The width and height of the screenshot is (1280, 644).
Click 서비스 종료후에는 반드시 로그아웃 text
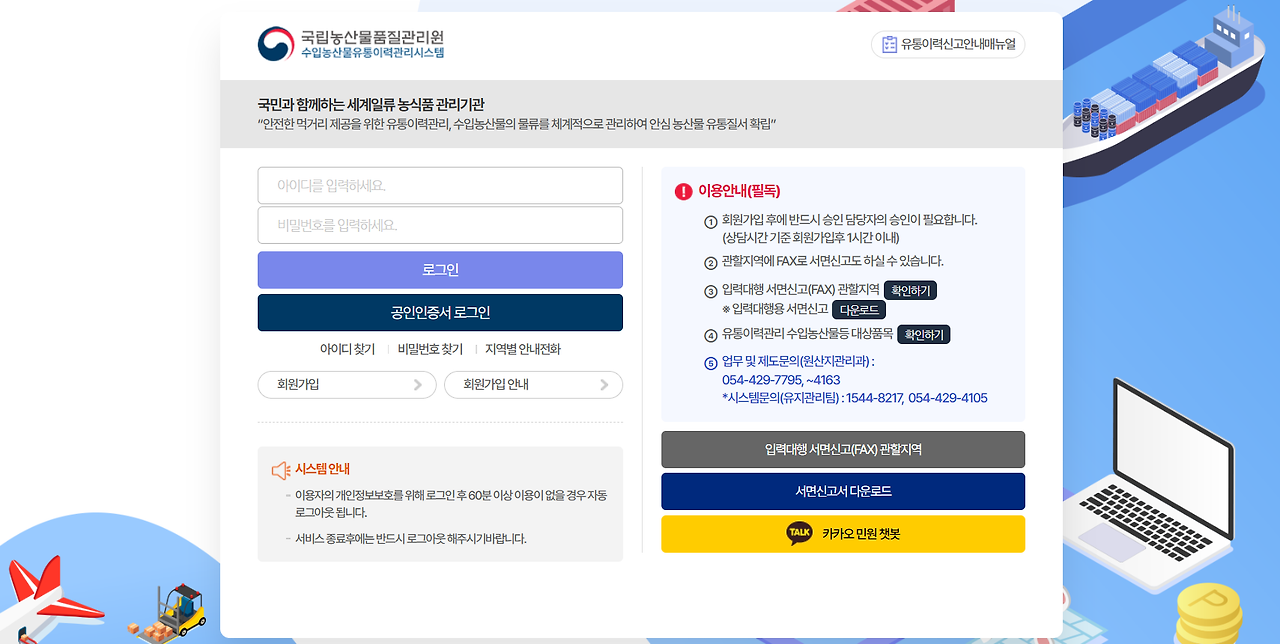tap(410, 538)
